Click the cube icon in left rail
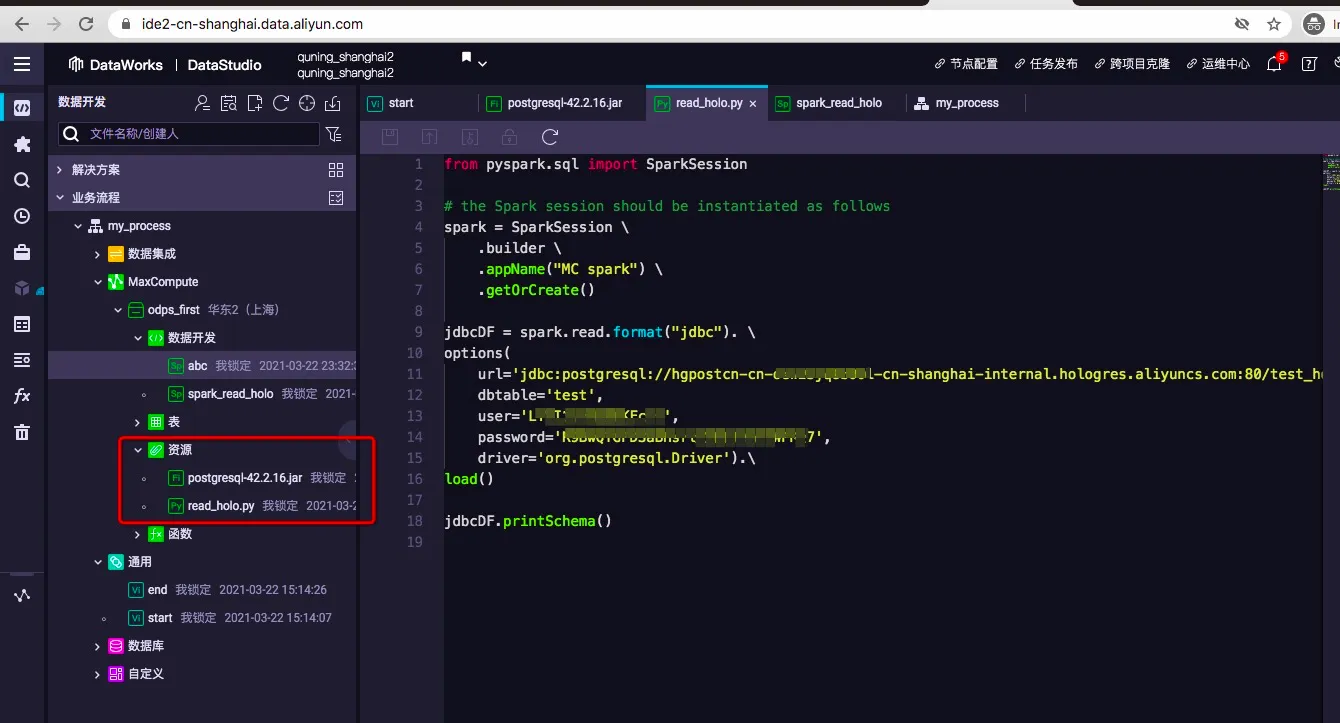Viewport: 1340px width, 723px height. tap(22, 288)
